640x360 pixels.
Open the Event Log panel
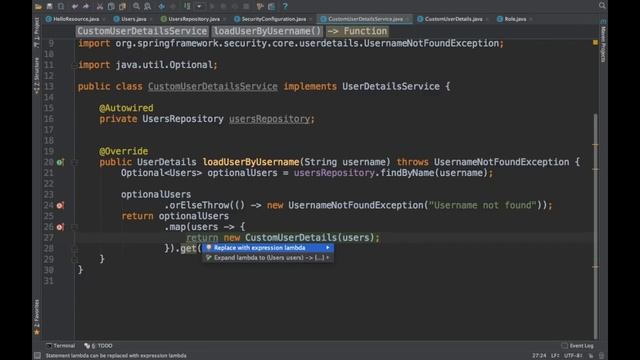tap(578, 346)
